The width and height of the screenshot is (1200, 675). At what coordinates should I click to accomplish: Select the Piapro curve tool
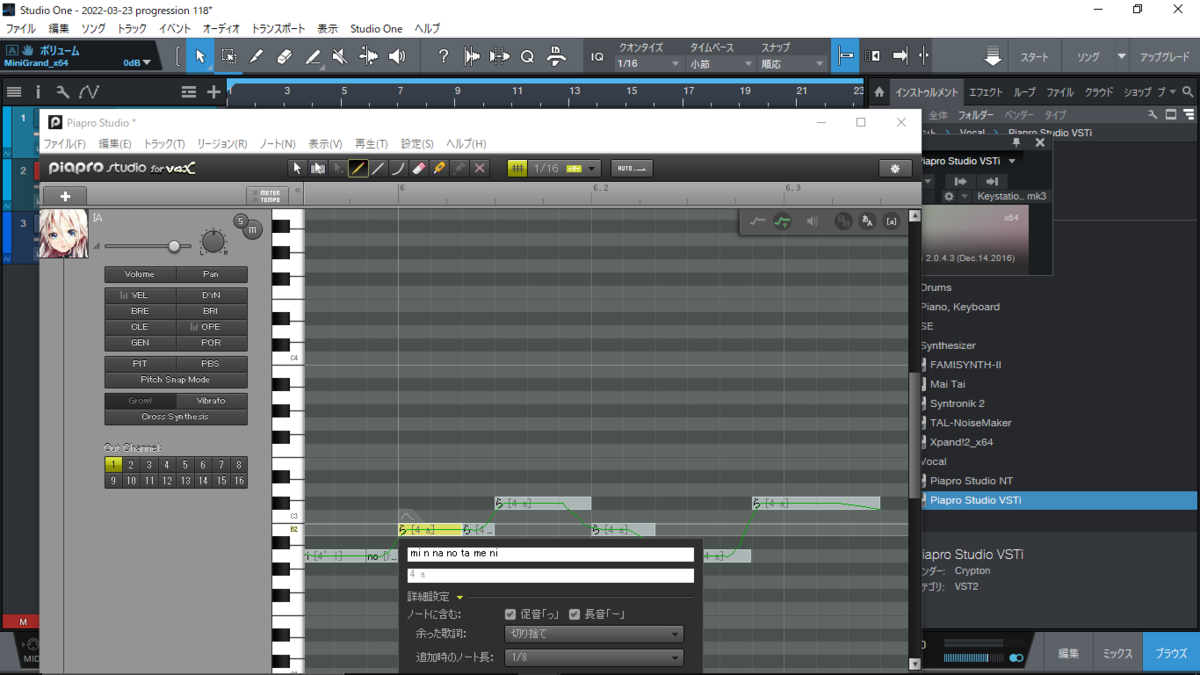click(398, 168)
